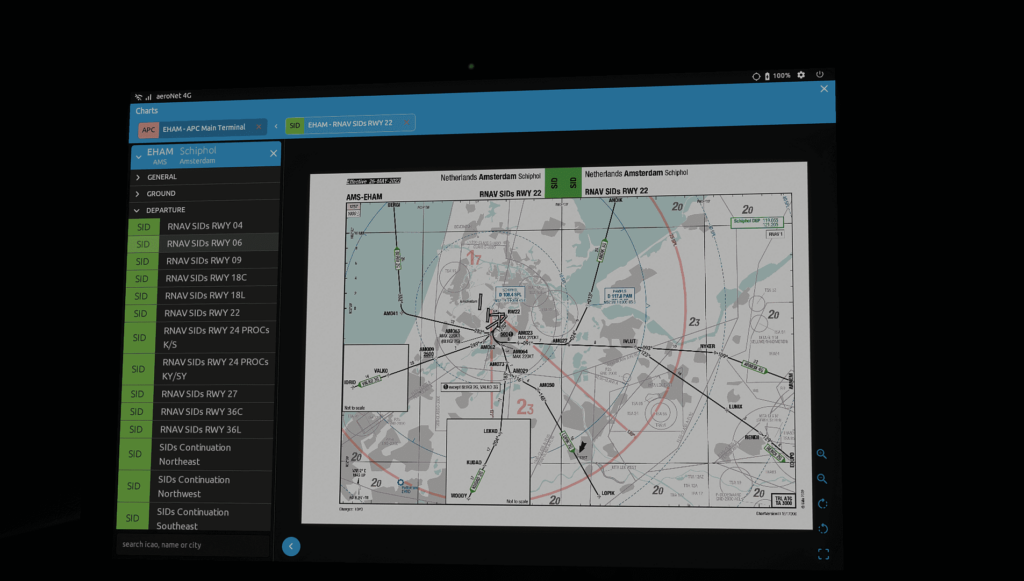Expand the GENERAL section

pos(206,177)
